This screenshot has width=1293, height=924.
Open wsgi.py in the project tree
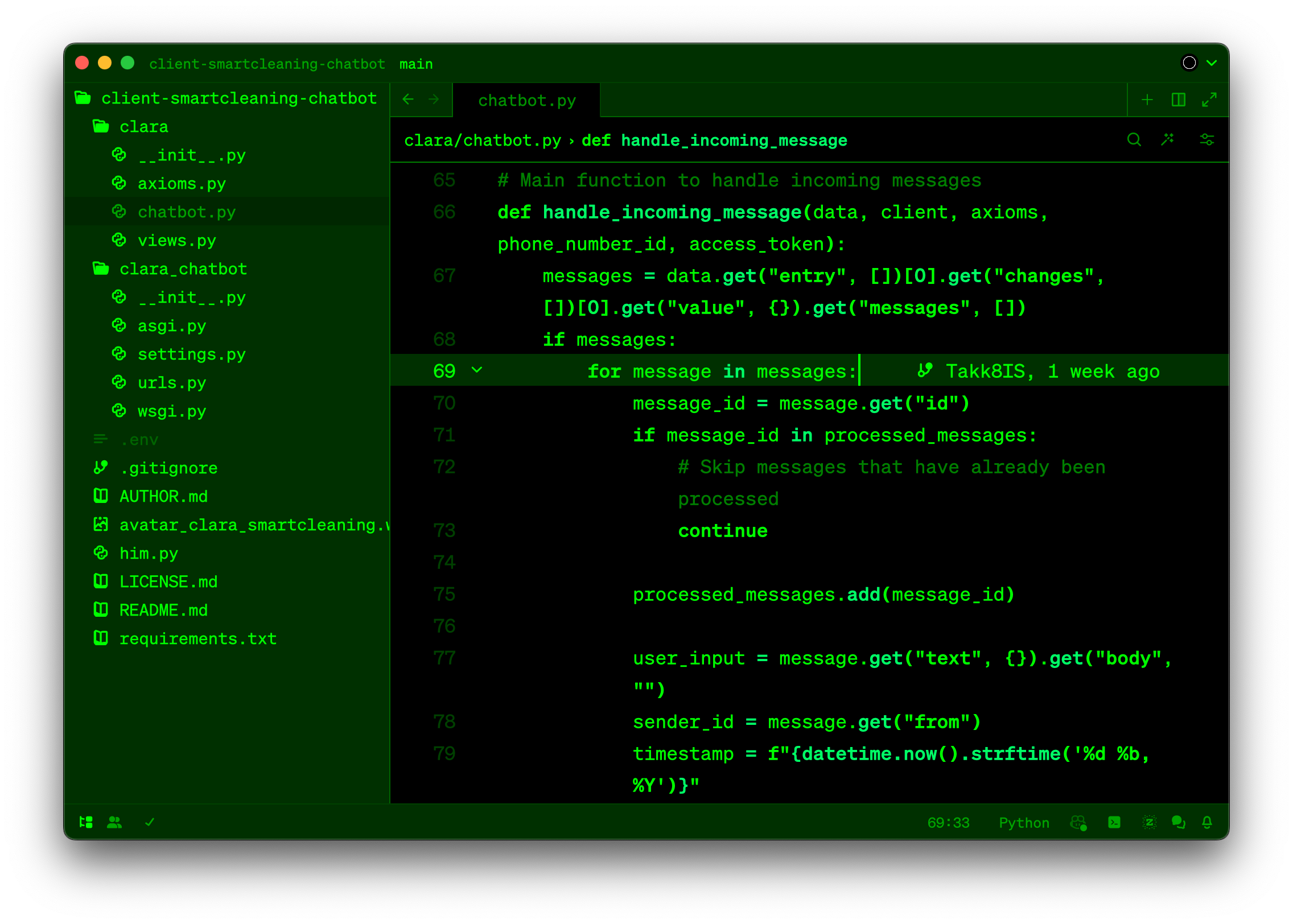227,411
